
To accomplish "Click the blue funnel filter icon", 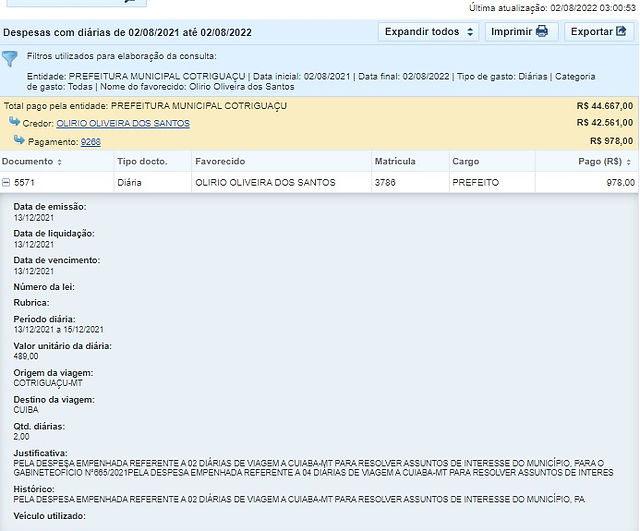I will pos(10,58).
